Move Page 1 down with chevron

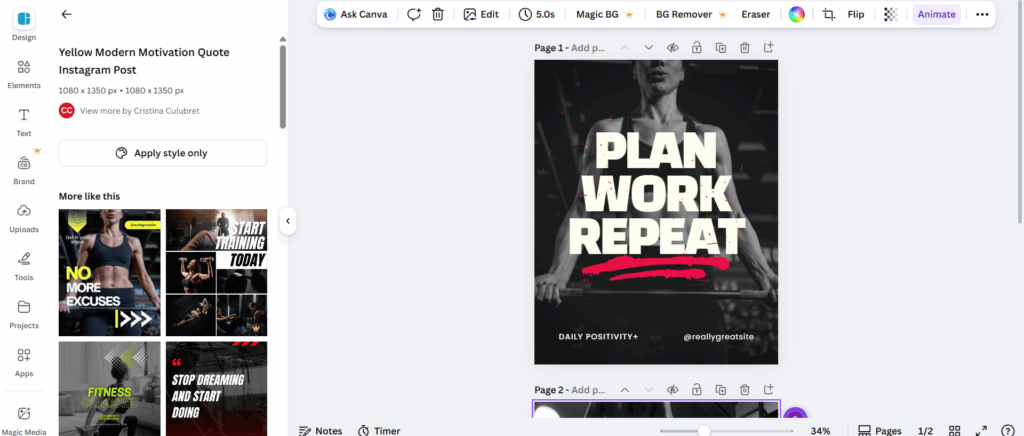[648, 47]
